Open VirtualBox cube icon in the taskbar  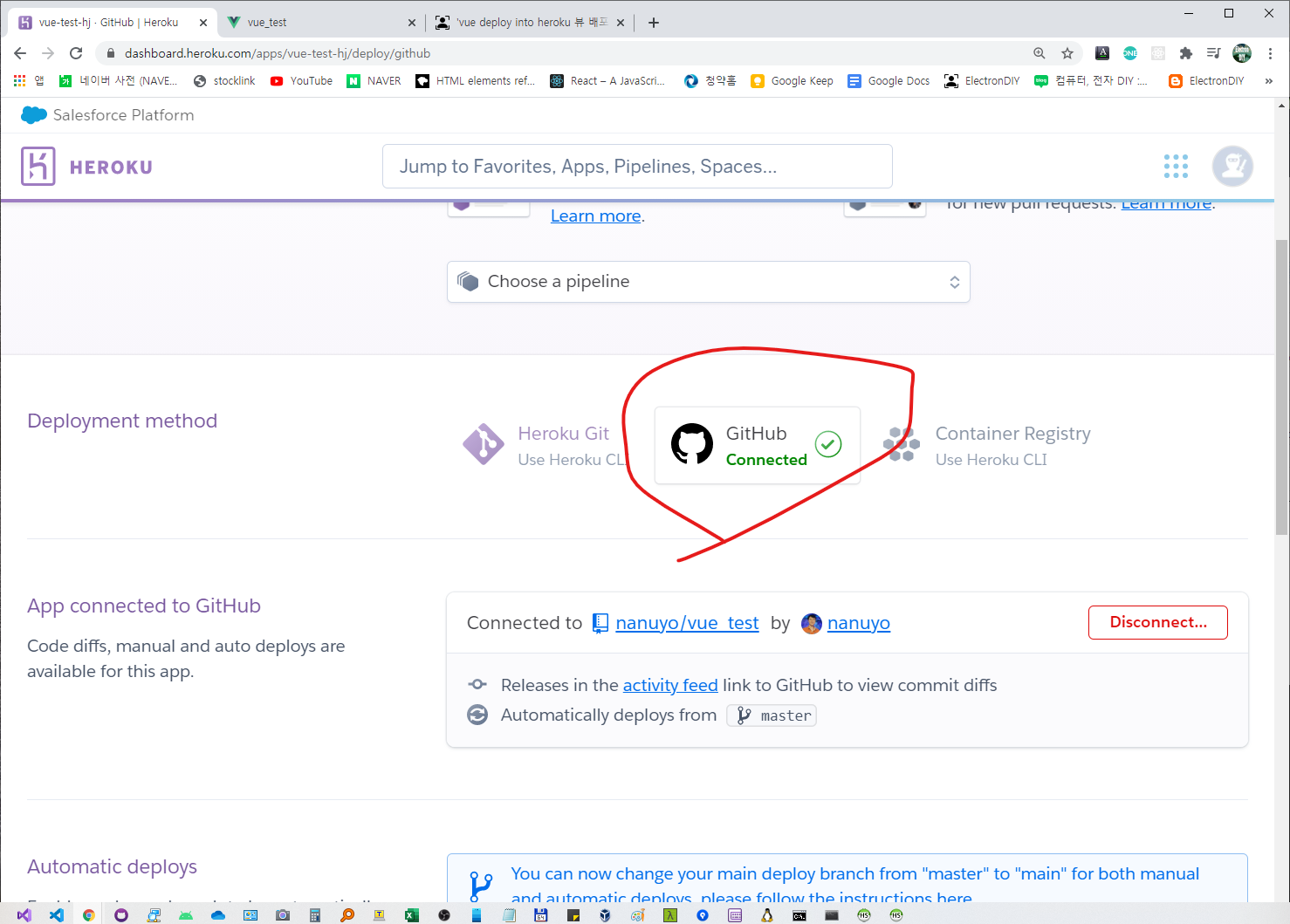605,915
